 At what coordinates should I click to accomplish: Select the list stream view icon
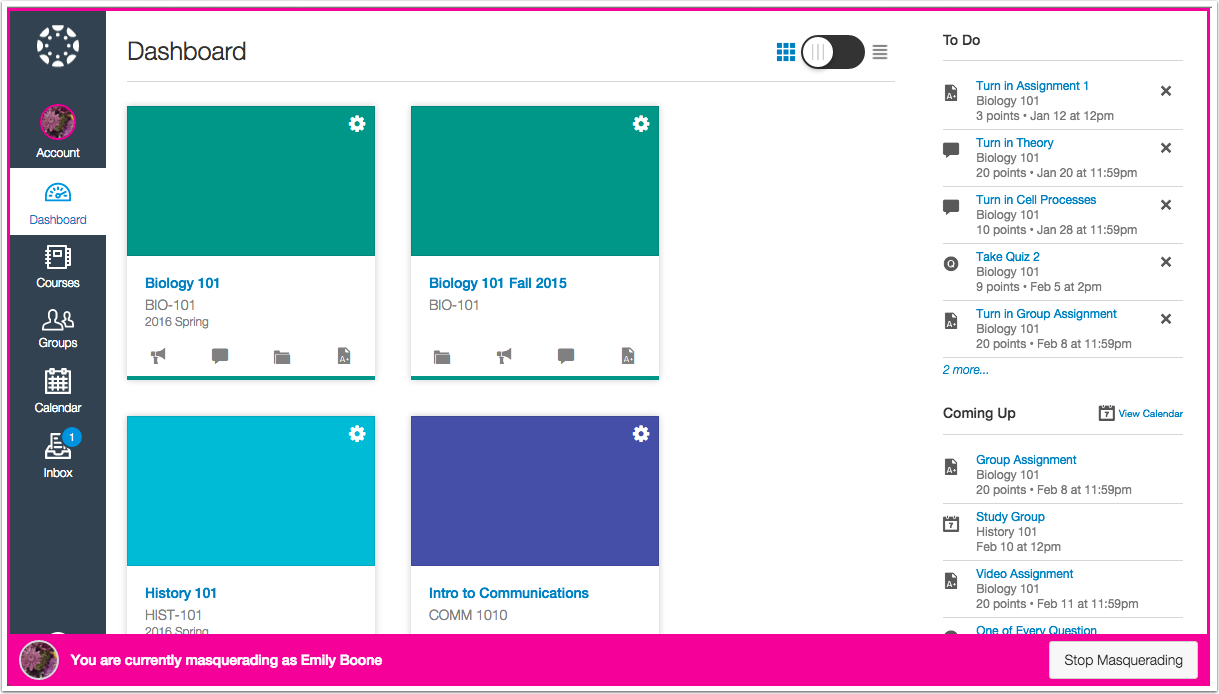880,52
